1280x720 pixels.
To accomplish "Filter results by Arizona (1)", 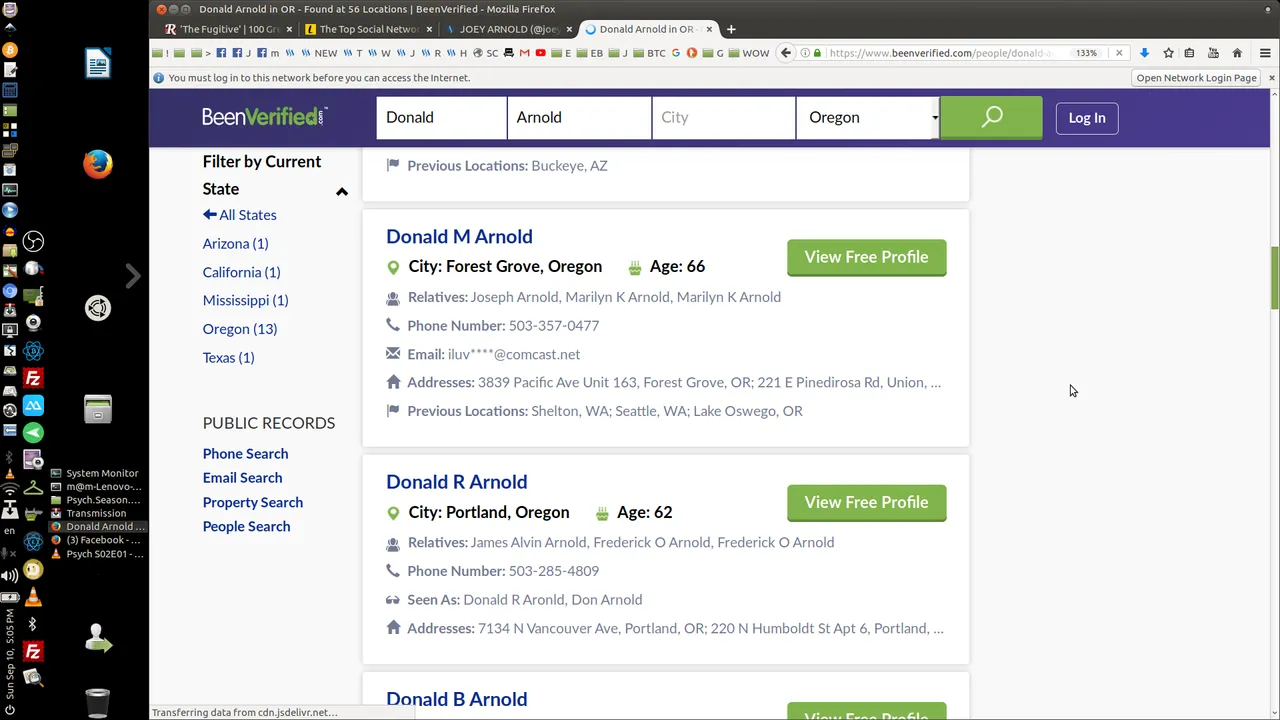I will [235, 243].
